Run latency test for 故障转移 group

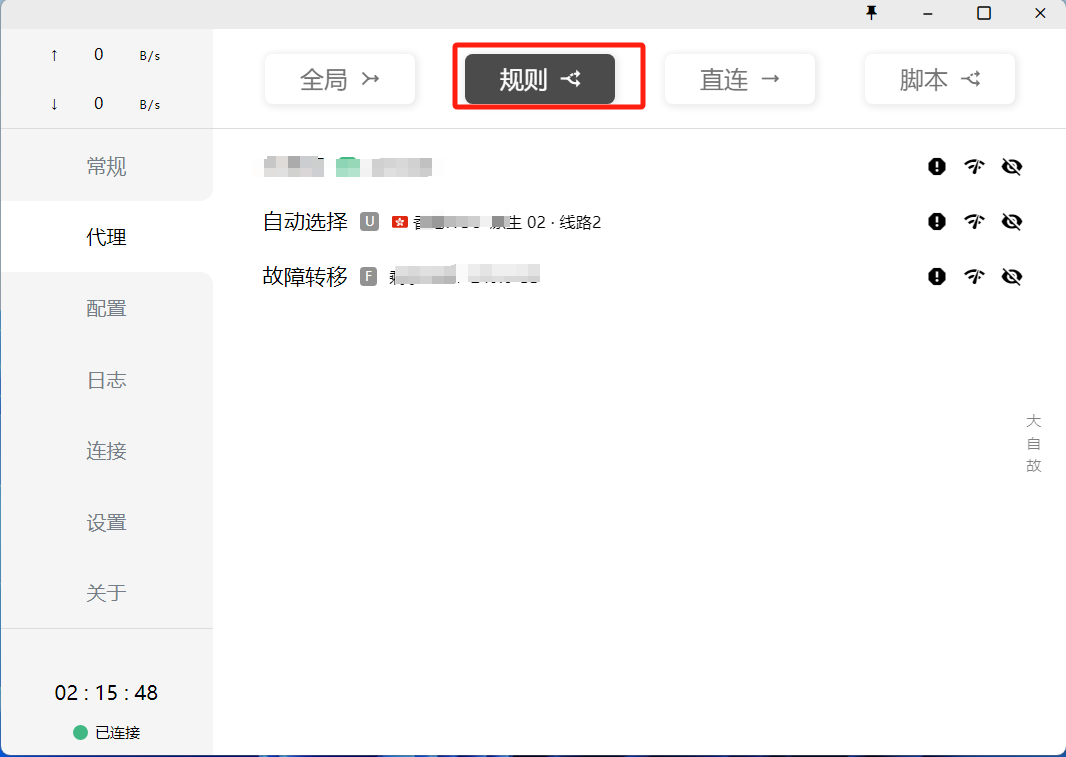pyautogui.click(x=974, y=277)
